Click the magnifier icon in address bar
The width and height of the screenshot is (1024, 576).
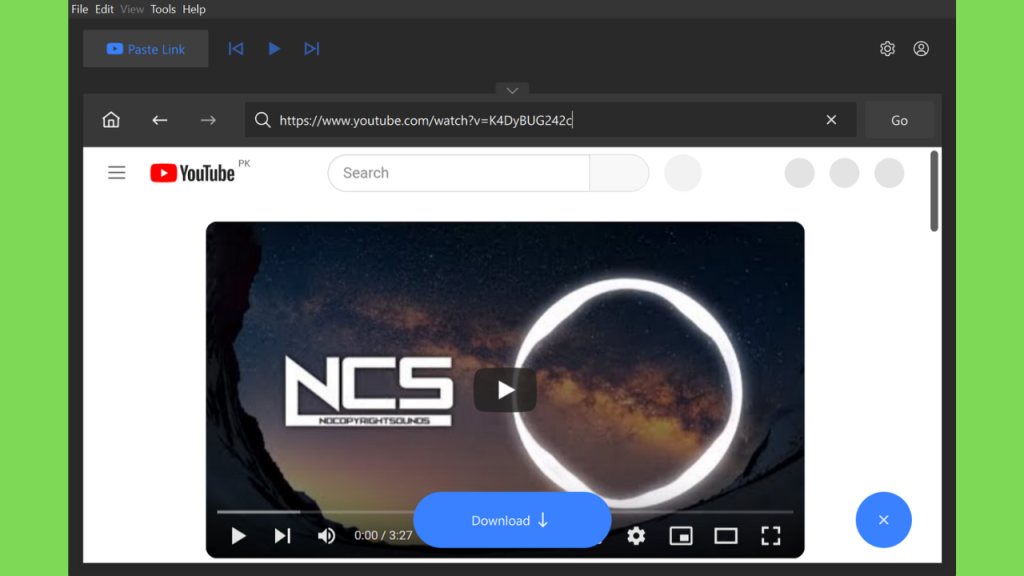coord(263,120)
